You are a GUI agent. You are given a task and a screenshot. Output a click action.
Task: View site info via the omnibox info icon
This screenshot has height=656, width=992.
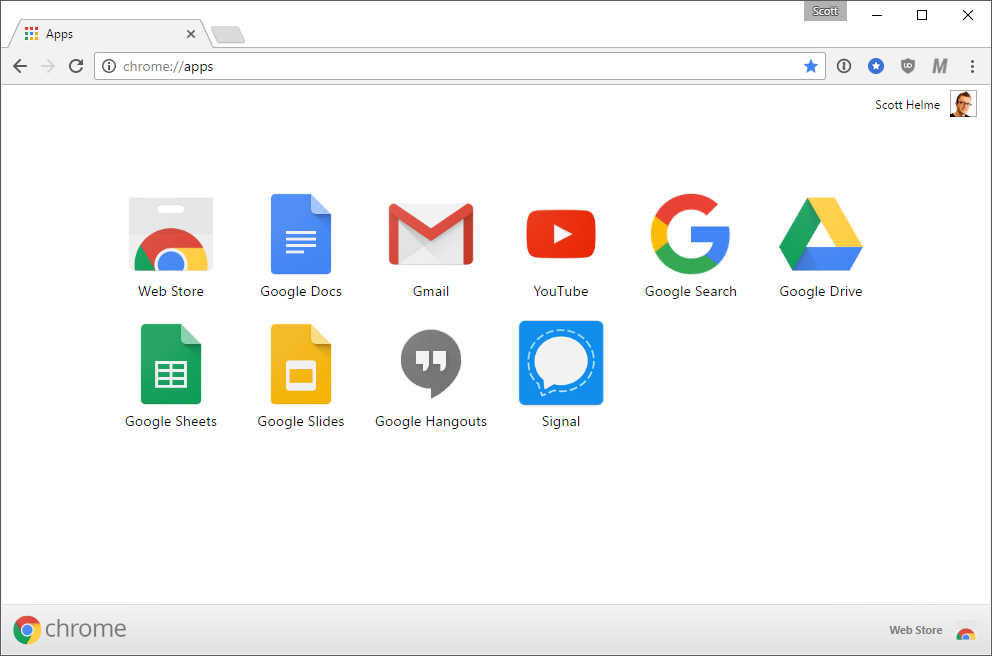[107, 66]
